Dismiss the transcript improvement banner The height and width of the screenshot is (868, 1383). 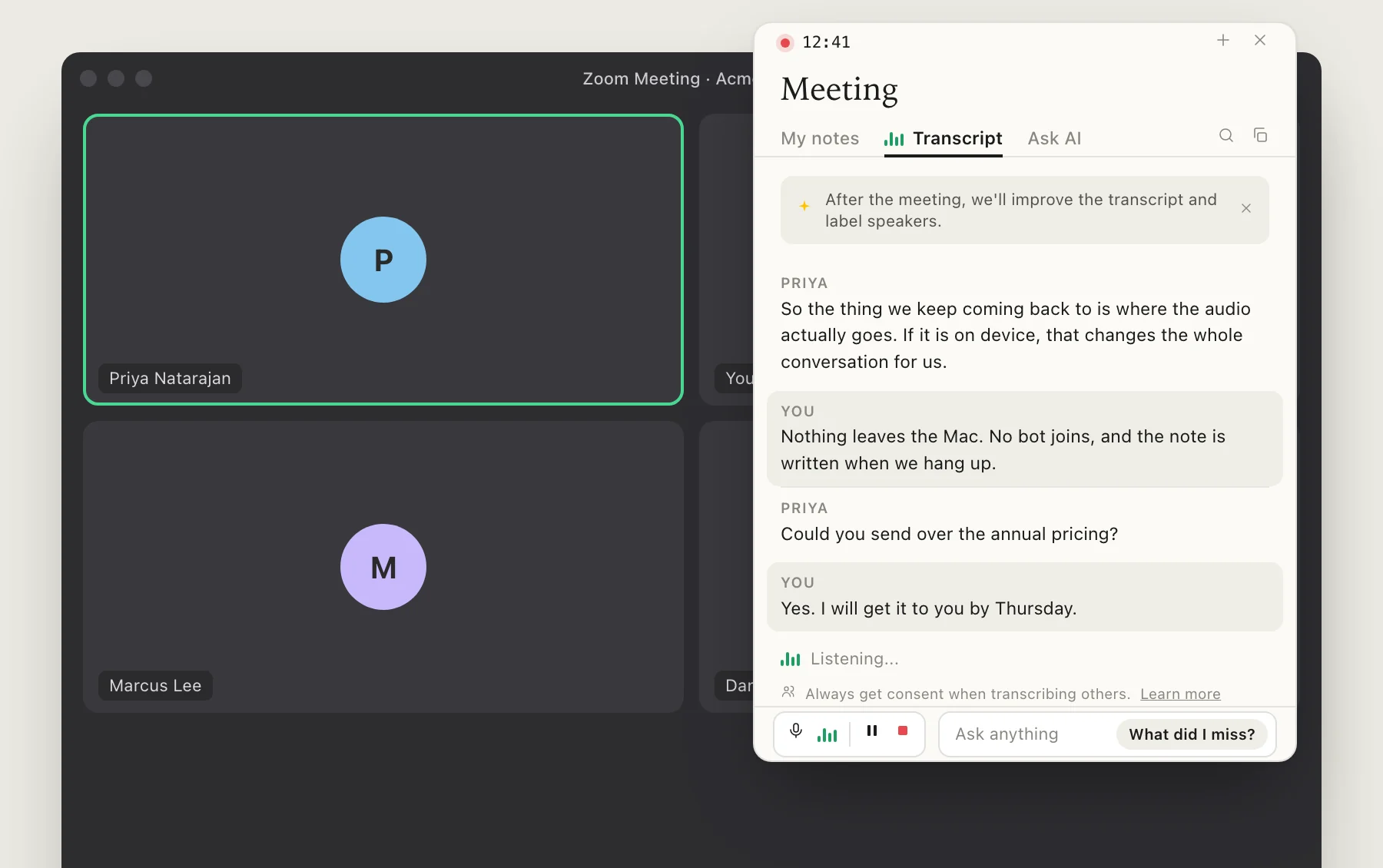tap(1246, 208)
